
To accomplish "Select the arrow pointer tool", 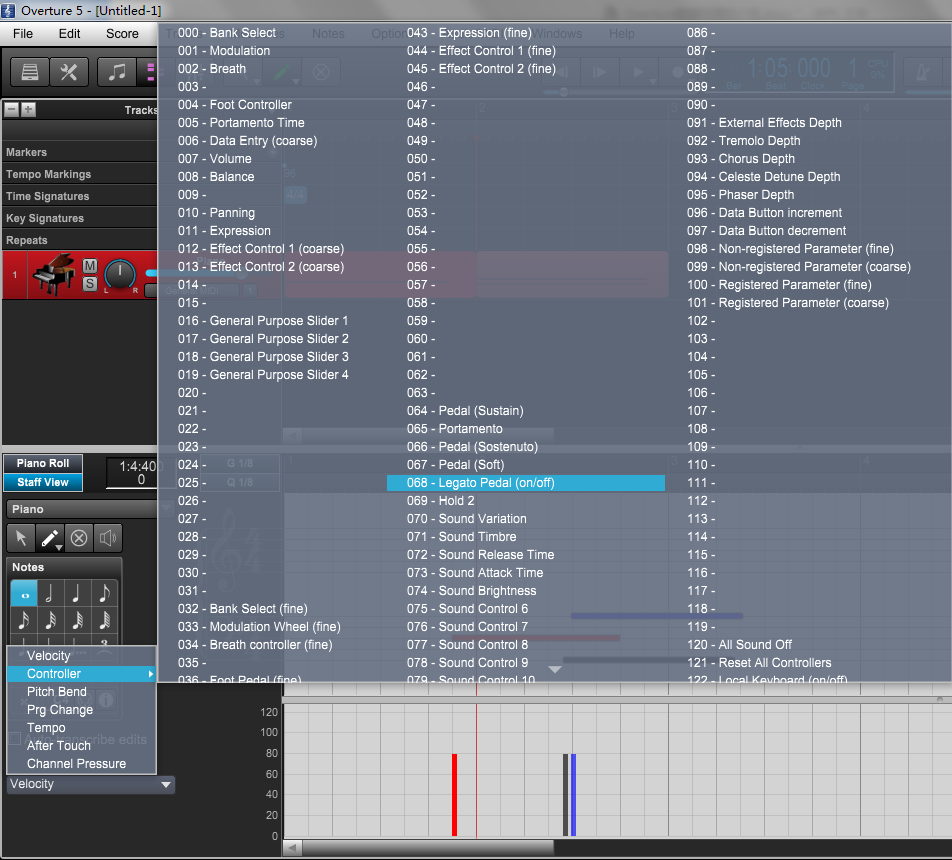I will tap(23, 538).
